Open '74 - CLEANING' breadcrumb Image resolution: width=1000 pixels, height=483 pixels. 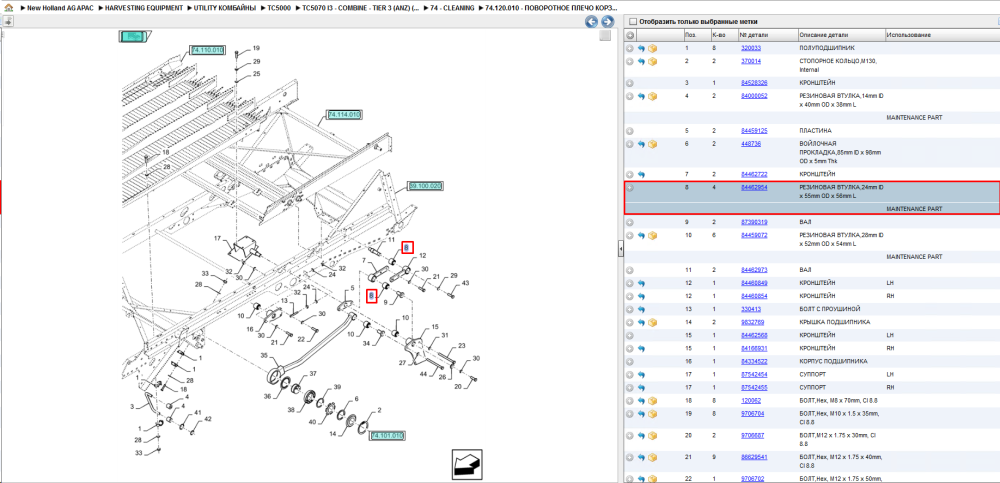point(453,8)
